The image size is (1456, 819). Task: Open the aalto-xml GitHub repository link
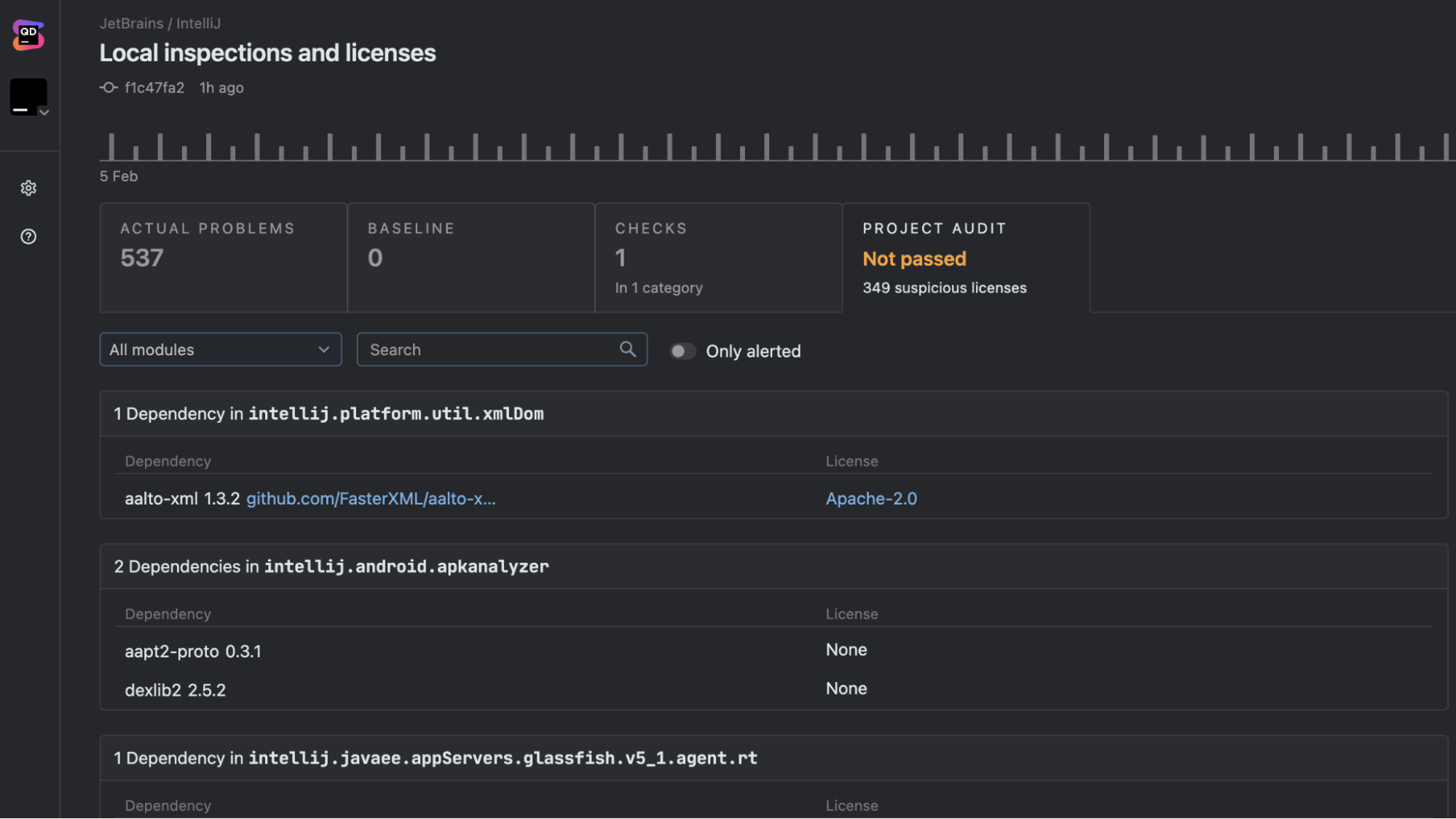(371, 499)
